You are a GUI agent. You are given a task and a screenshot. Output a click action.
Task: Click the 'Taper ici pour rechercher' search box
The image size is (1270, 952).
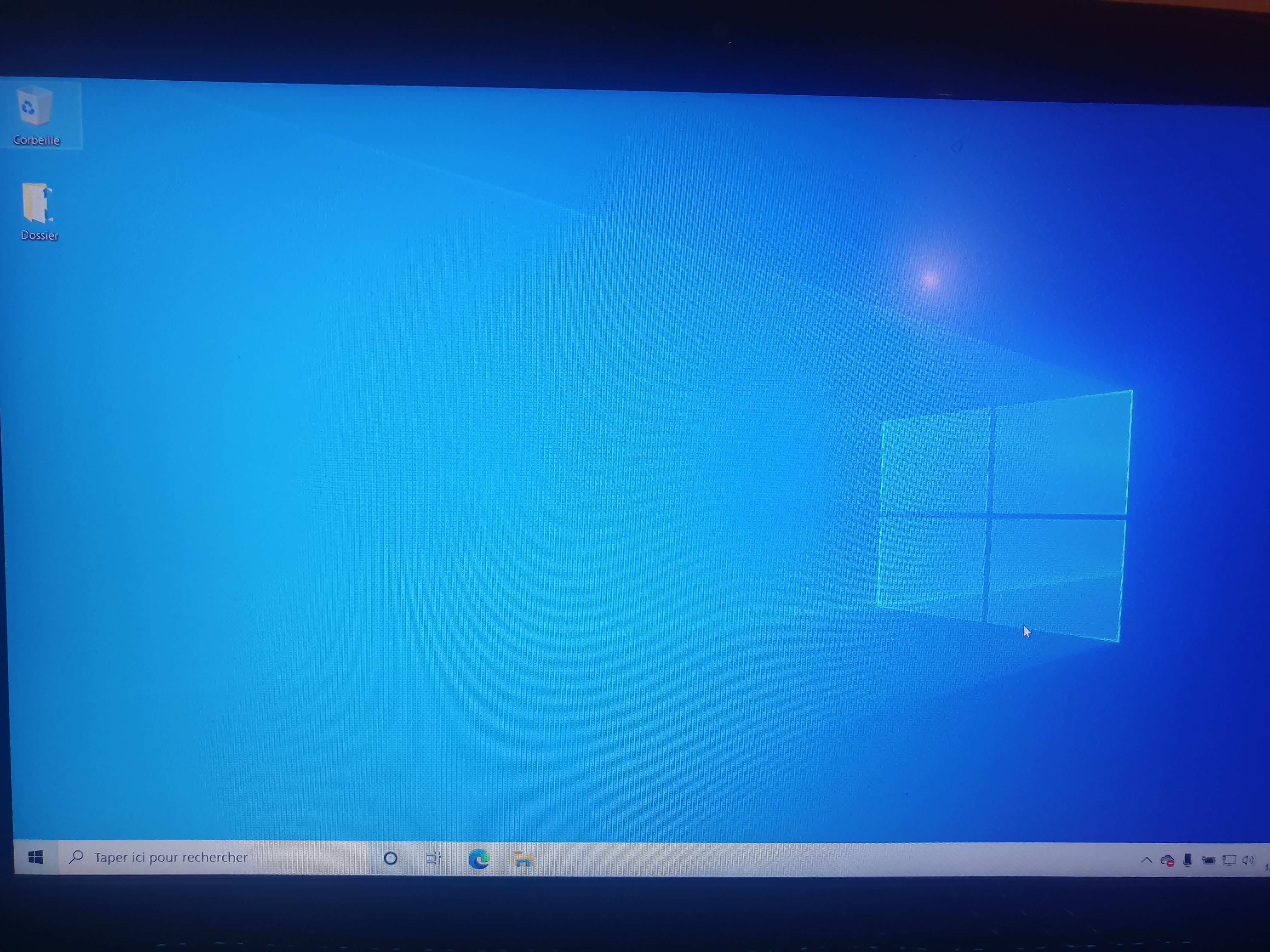coord(213,857)
